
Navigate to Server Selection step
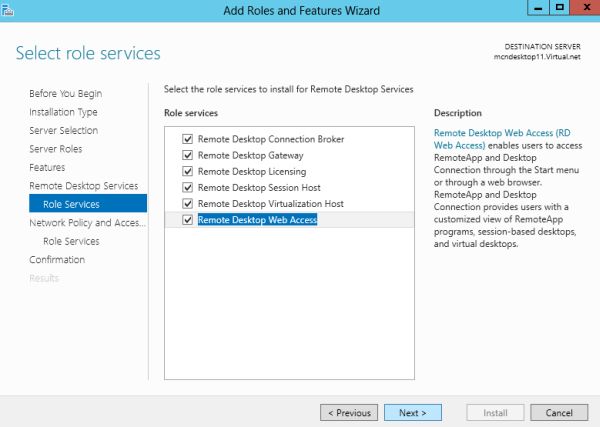click(x=63, y=130)
